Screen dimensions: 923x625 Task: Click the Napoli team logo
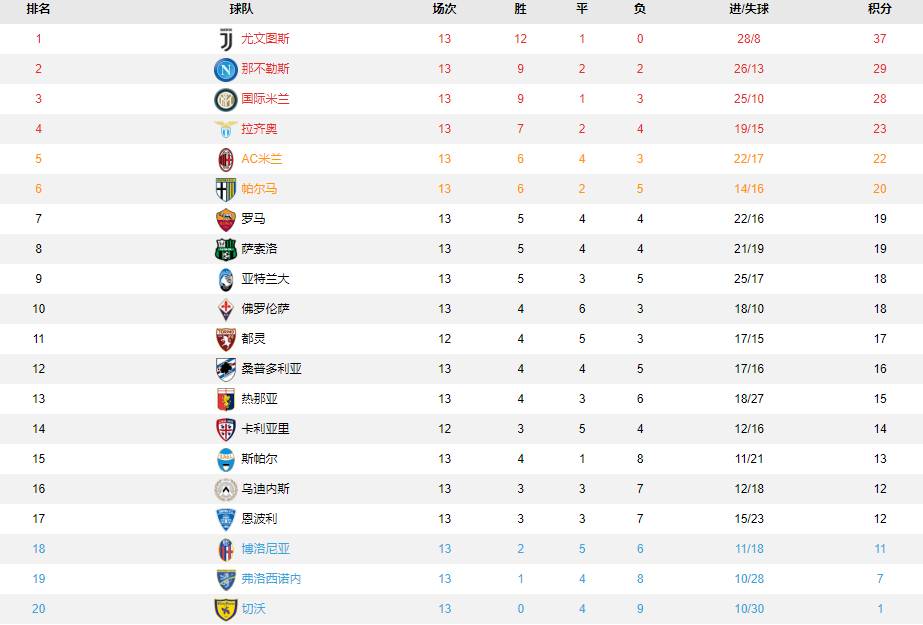point(225,69)
